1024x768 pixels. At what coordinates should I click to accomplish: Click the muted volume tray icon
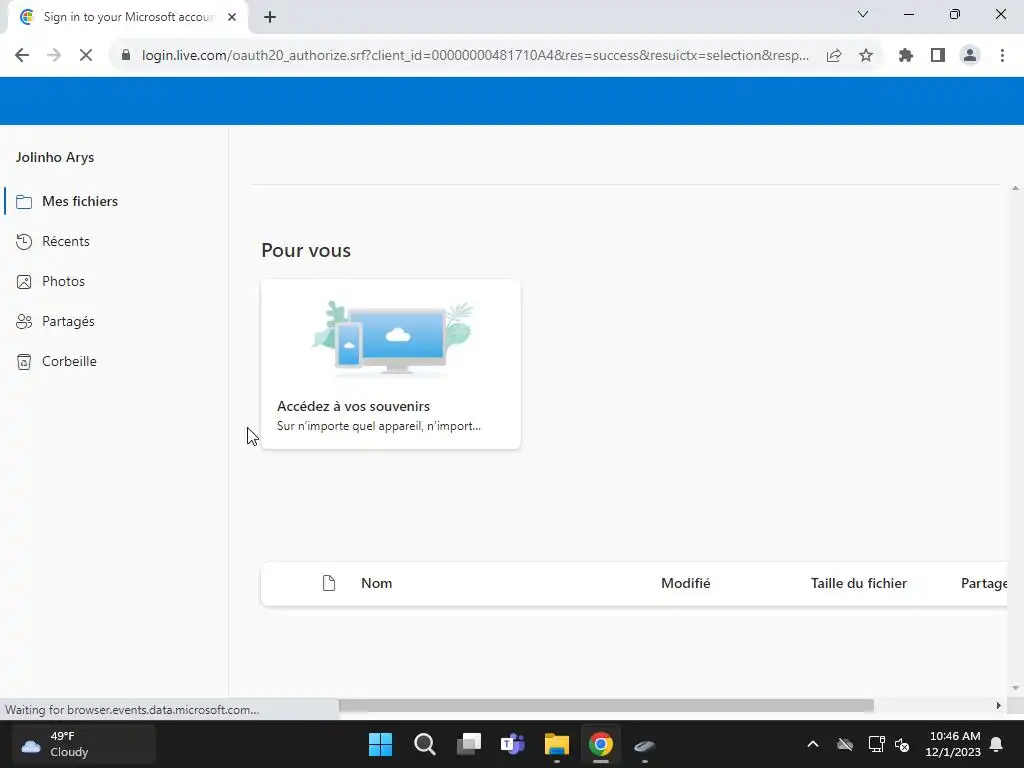tap(903, 744)
